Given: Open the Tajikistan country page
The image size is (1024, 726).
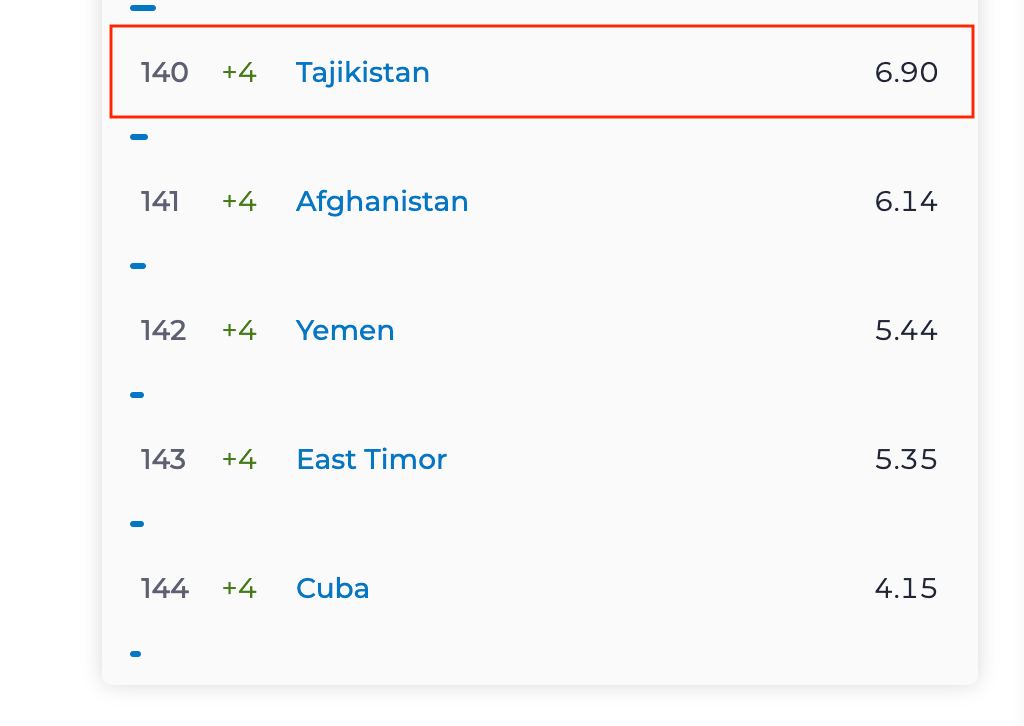Looking at the screenshot, I should (x=362, y=72).
